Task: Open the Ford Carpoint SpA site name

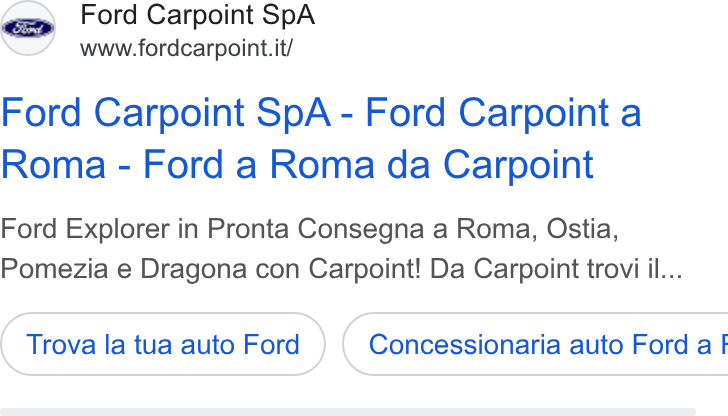Action: [x=197, y=15]
